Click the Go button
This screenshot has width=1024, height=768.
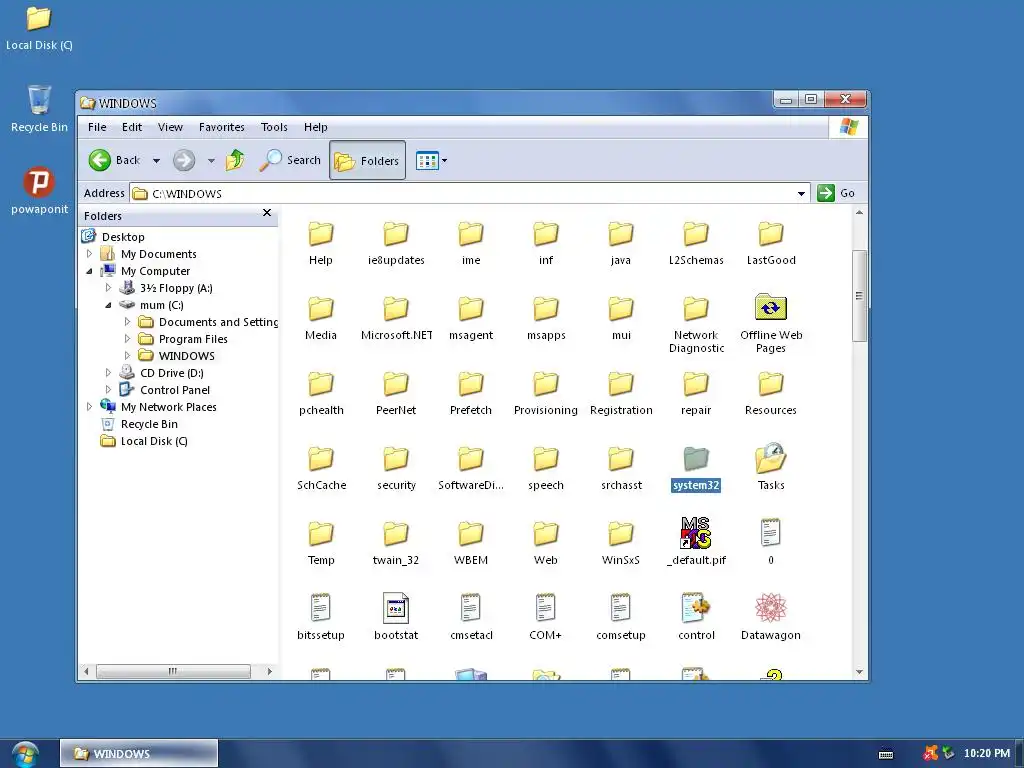[x=837, y=193]
